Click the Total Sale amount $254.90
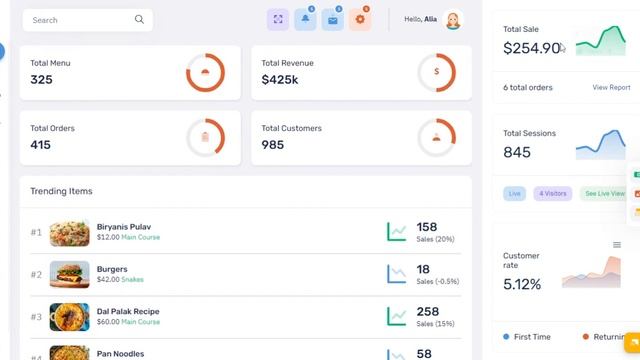640x360 pixels. click(531, 48)
